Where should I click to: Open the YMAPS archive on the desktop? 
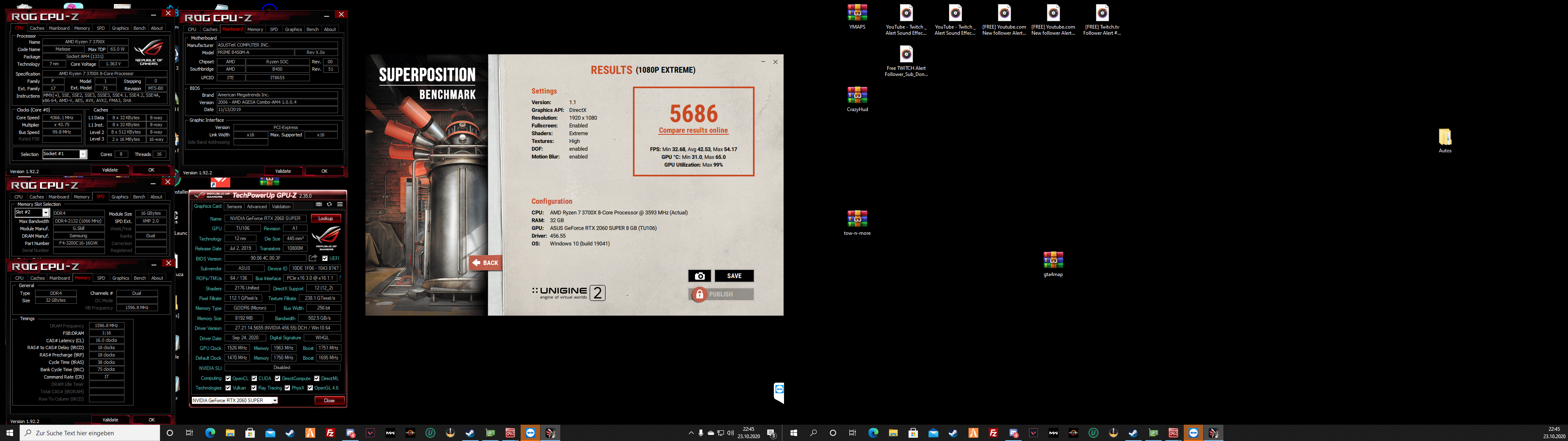(857, 16)
